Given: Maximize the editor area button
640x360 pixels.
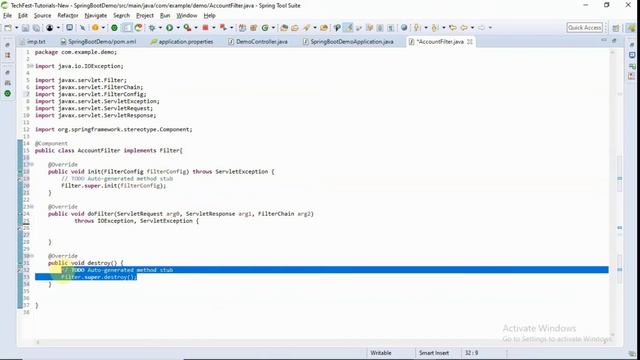Looking at the screenshot, I should (x=614, y=40).
